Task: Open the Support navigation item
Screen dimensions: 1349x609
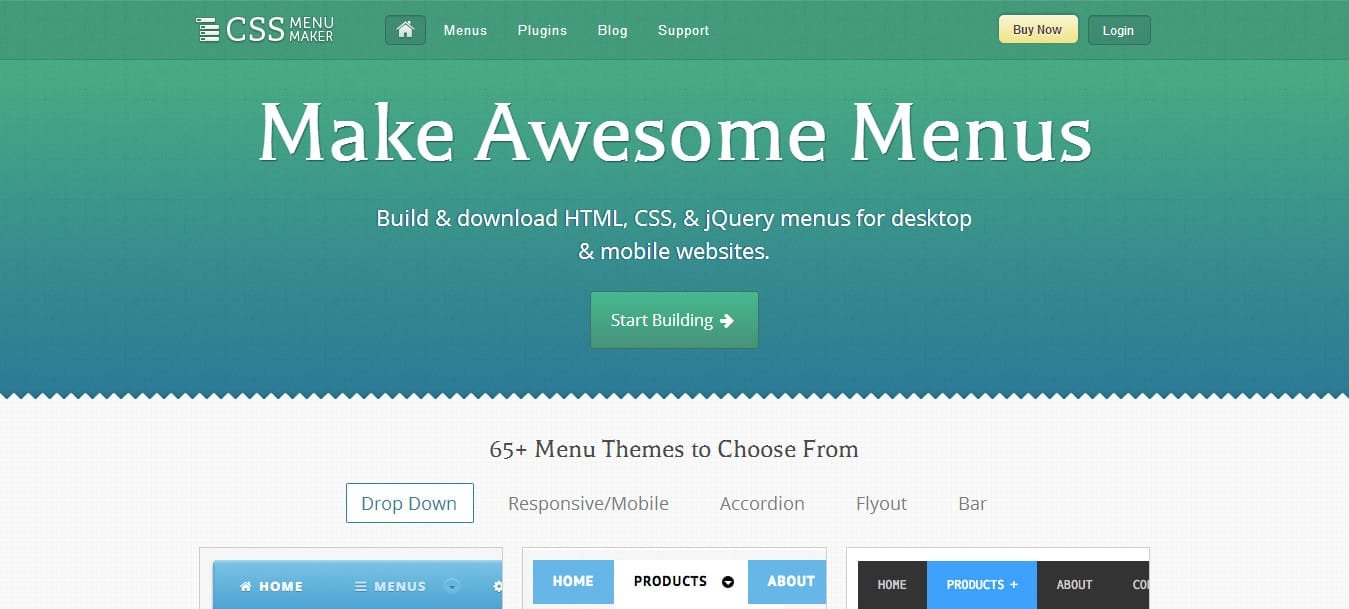Action: point(684,30)
